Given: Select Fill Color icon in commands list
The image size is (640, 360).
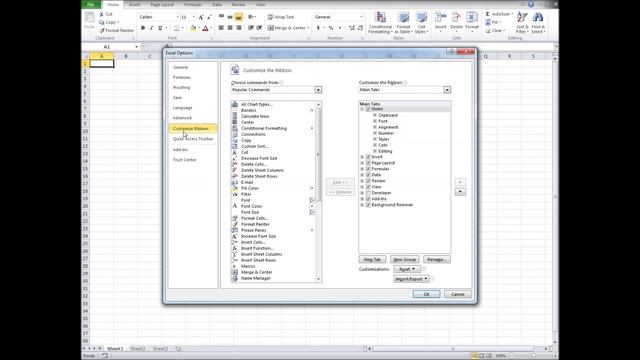Looking at the screenshot, I should [x=235, y=188].
